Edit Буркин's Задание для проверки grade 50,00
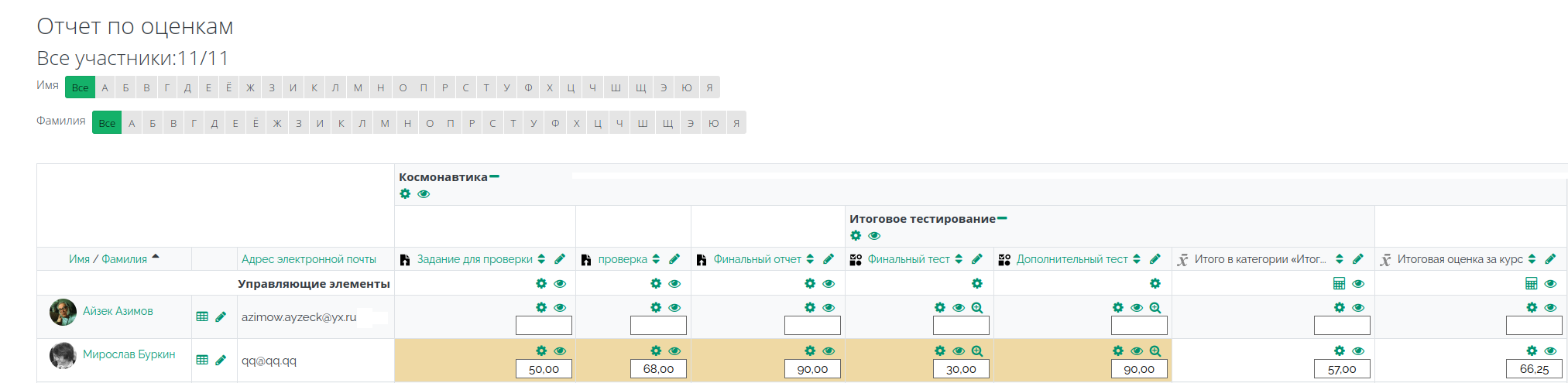The height and width of the screenshot is (383, 1568). (544, 369)
